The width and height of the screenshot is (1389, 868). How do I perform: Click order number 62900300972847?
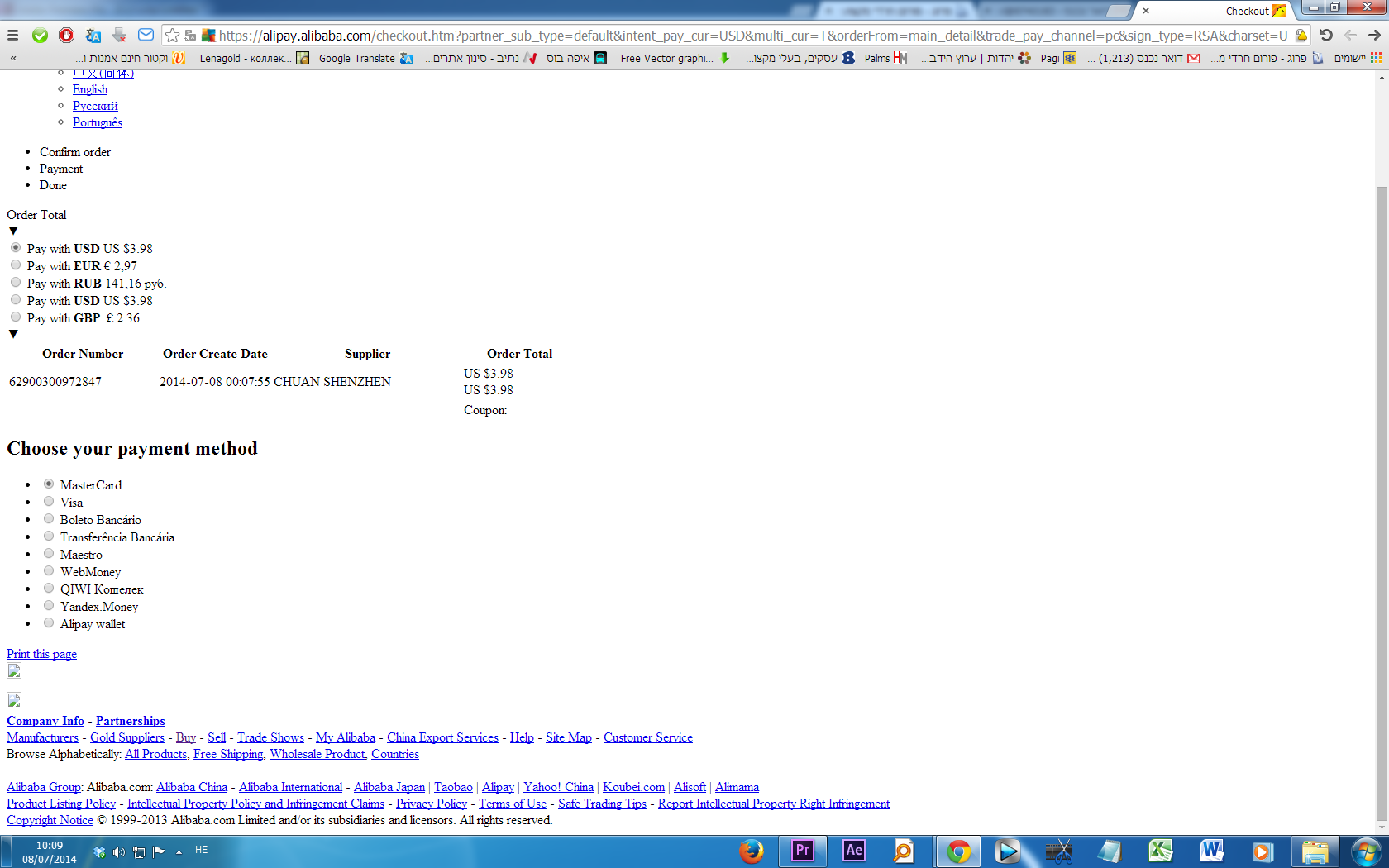coord(55,382)
